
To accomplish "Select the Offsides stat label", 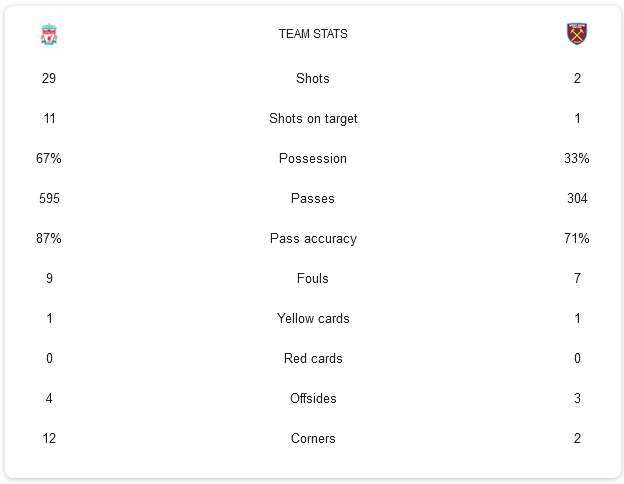I will pos(313,398).
